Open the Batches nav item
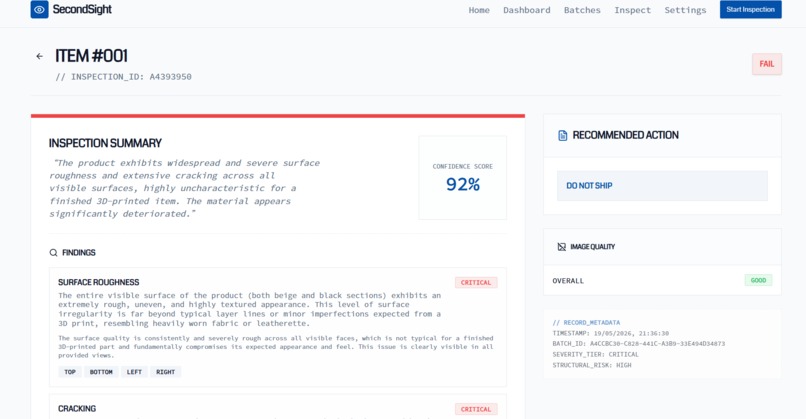 point(582,10)
